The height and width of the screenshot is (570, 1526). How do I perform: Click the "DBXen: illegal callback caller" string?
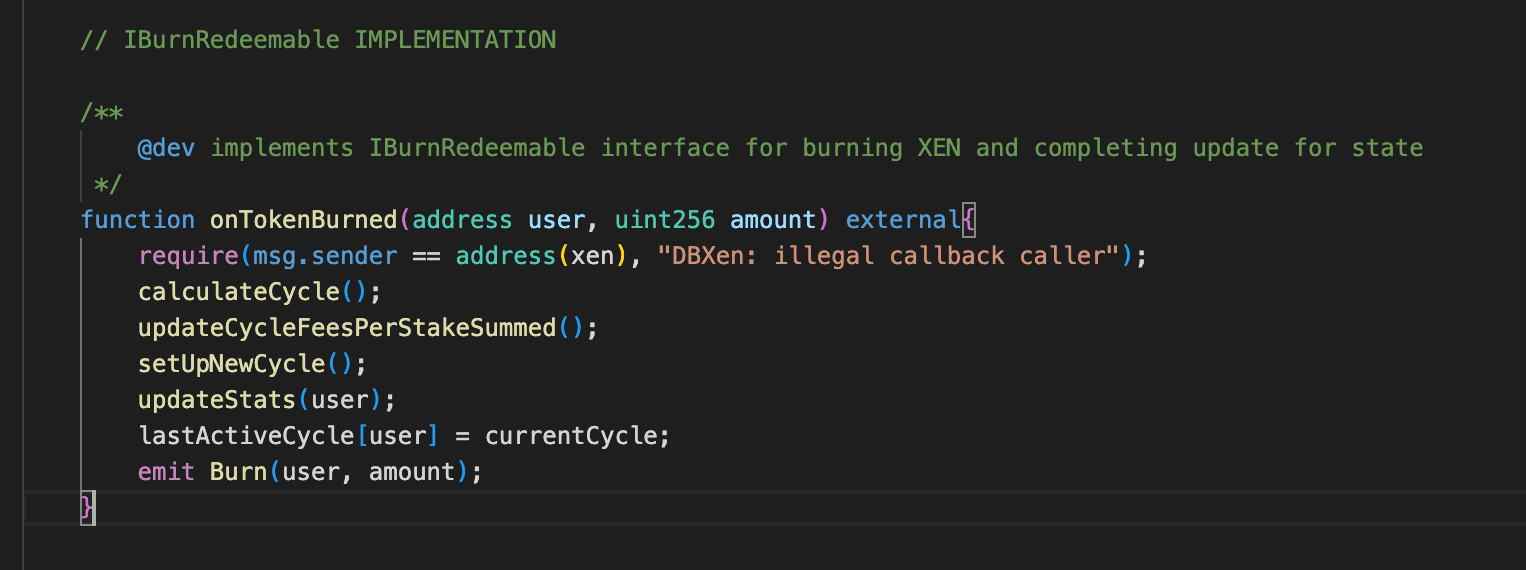pyautogui.click(x=888, y=256)
